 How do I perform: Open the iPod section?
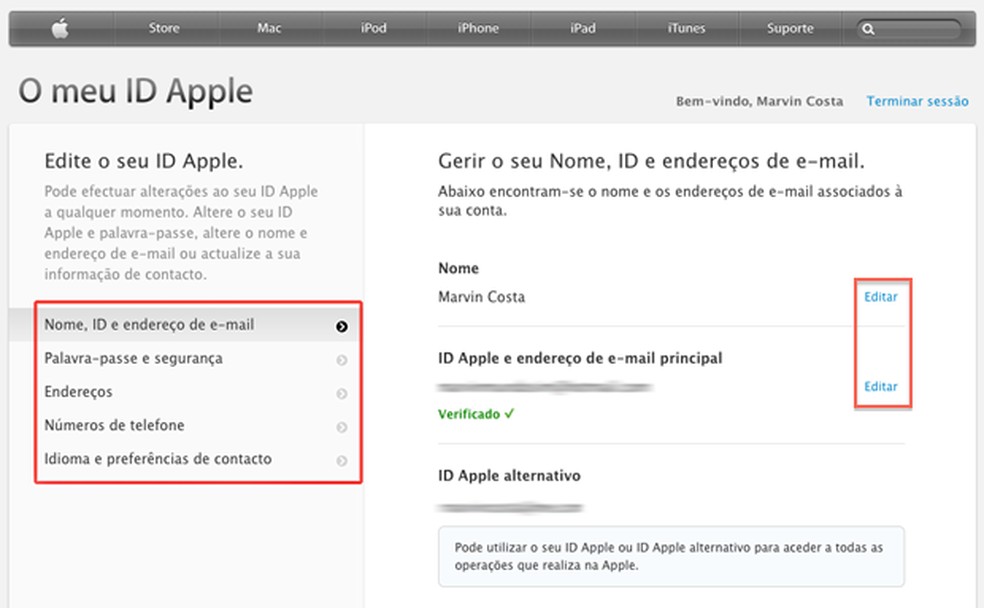click(373, 28)
